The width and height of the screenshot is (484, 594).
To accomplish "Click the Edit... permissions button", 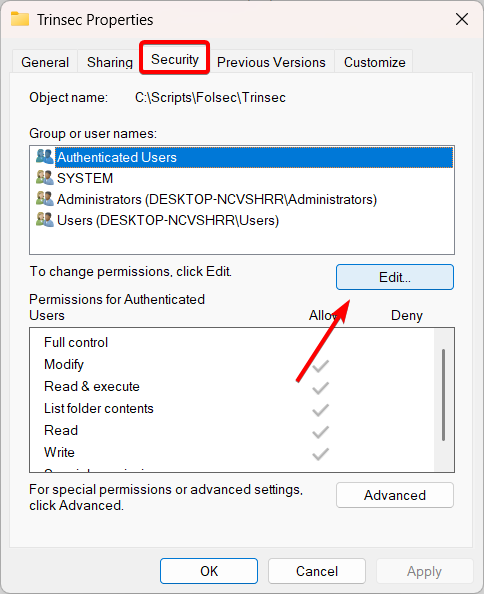I will click(x=395, y=277).
